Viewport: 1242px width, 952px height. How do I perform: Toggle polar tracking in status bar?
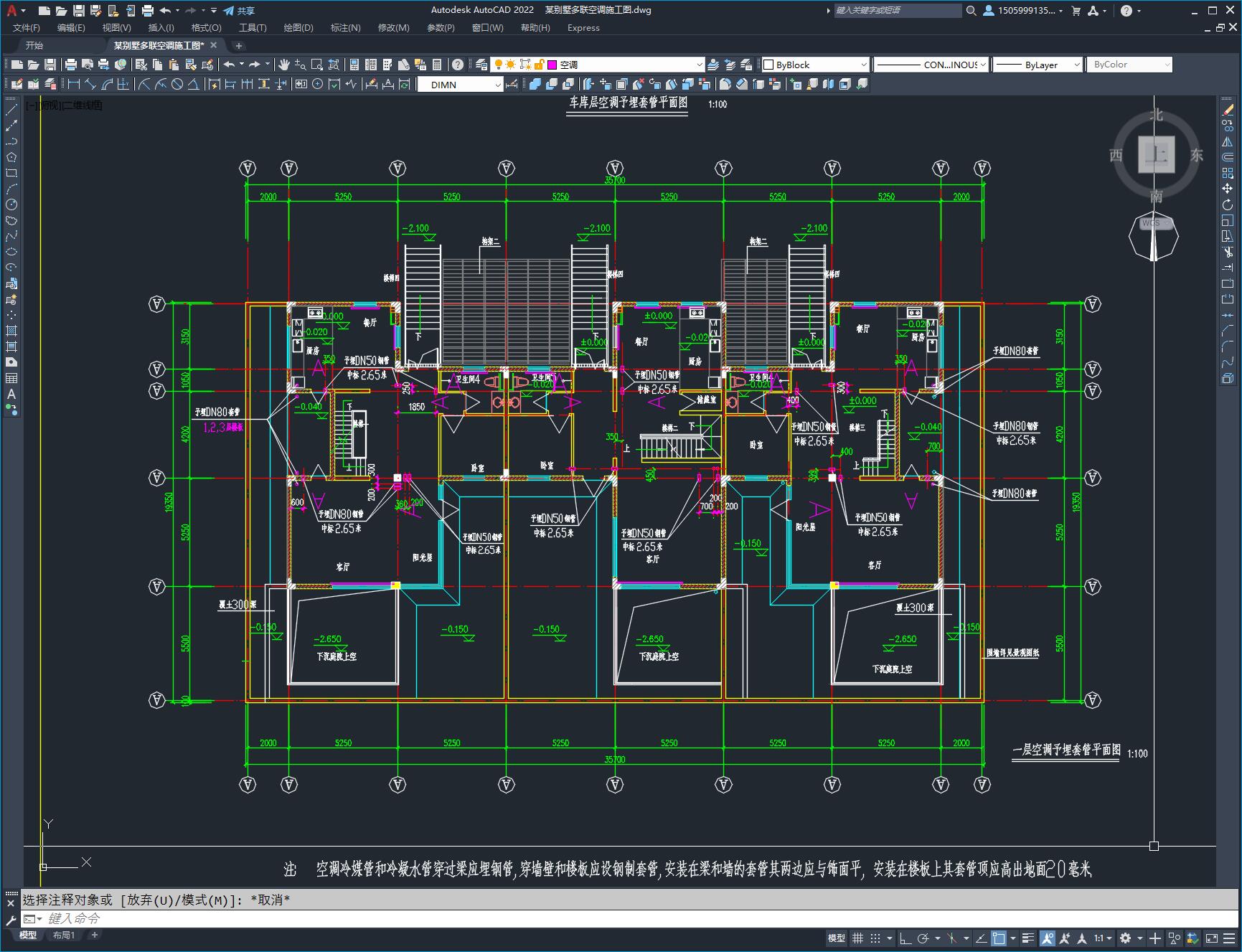[x=923, y=938]
